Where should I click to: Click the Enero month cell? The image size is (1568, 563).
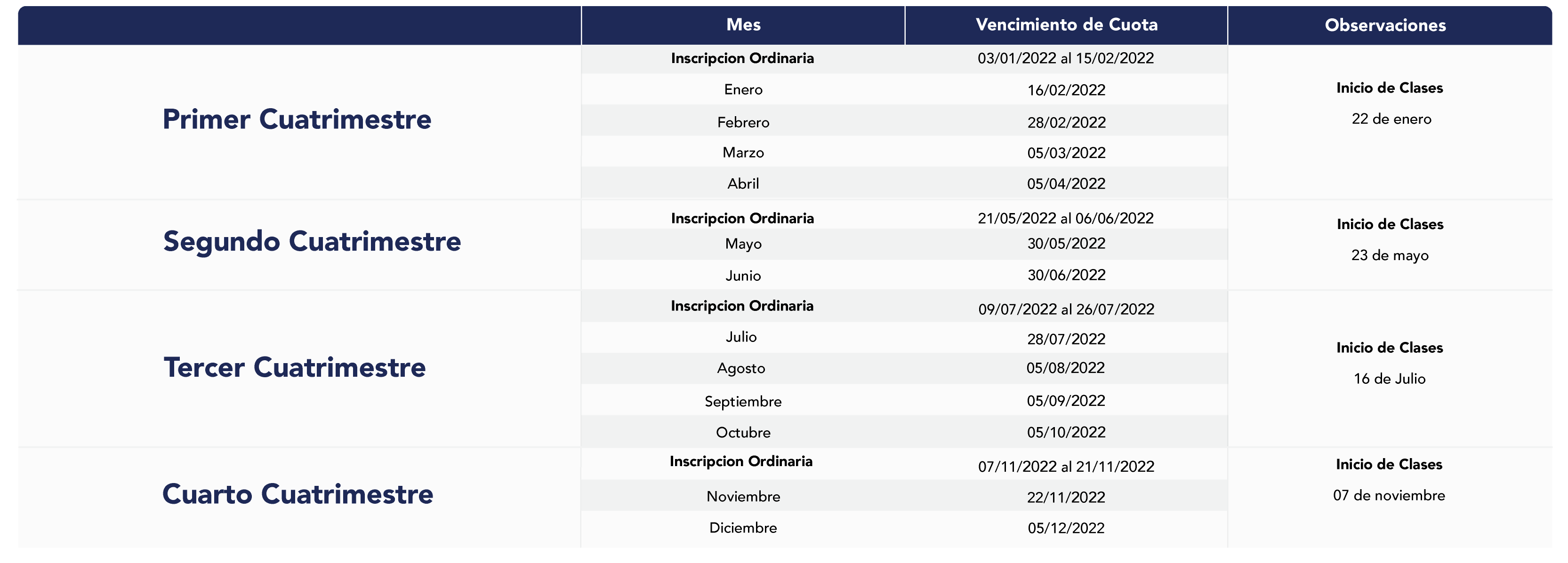[x=743, y=90]
